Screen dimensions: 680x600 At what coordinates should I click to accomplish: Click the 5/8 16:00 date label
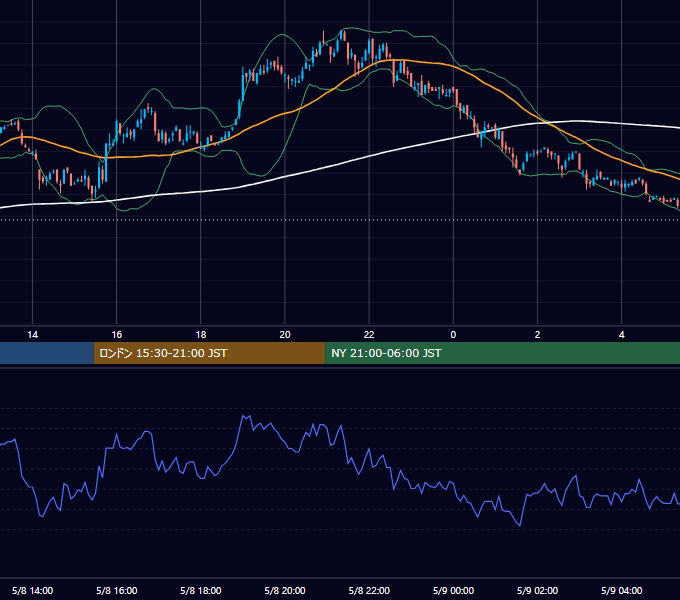click(117, 591)
